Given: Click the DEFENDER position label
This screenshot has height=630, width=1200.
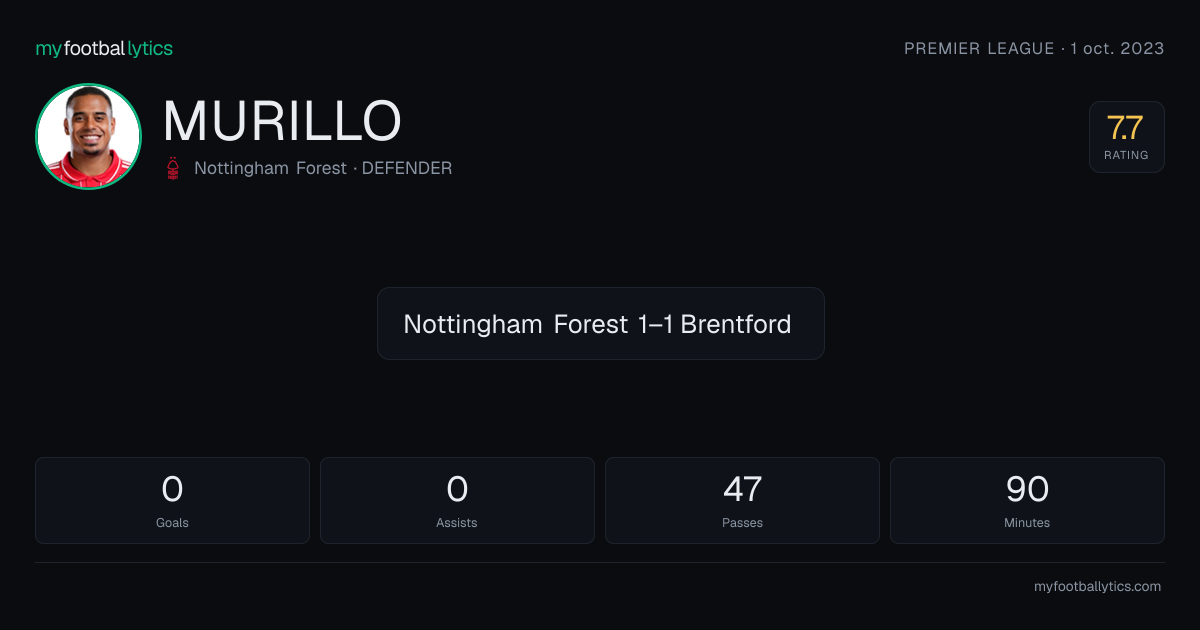Looking at the screenshot, I should point(407,168).
